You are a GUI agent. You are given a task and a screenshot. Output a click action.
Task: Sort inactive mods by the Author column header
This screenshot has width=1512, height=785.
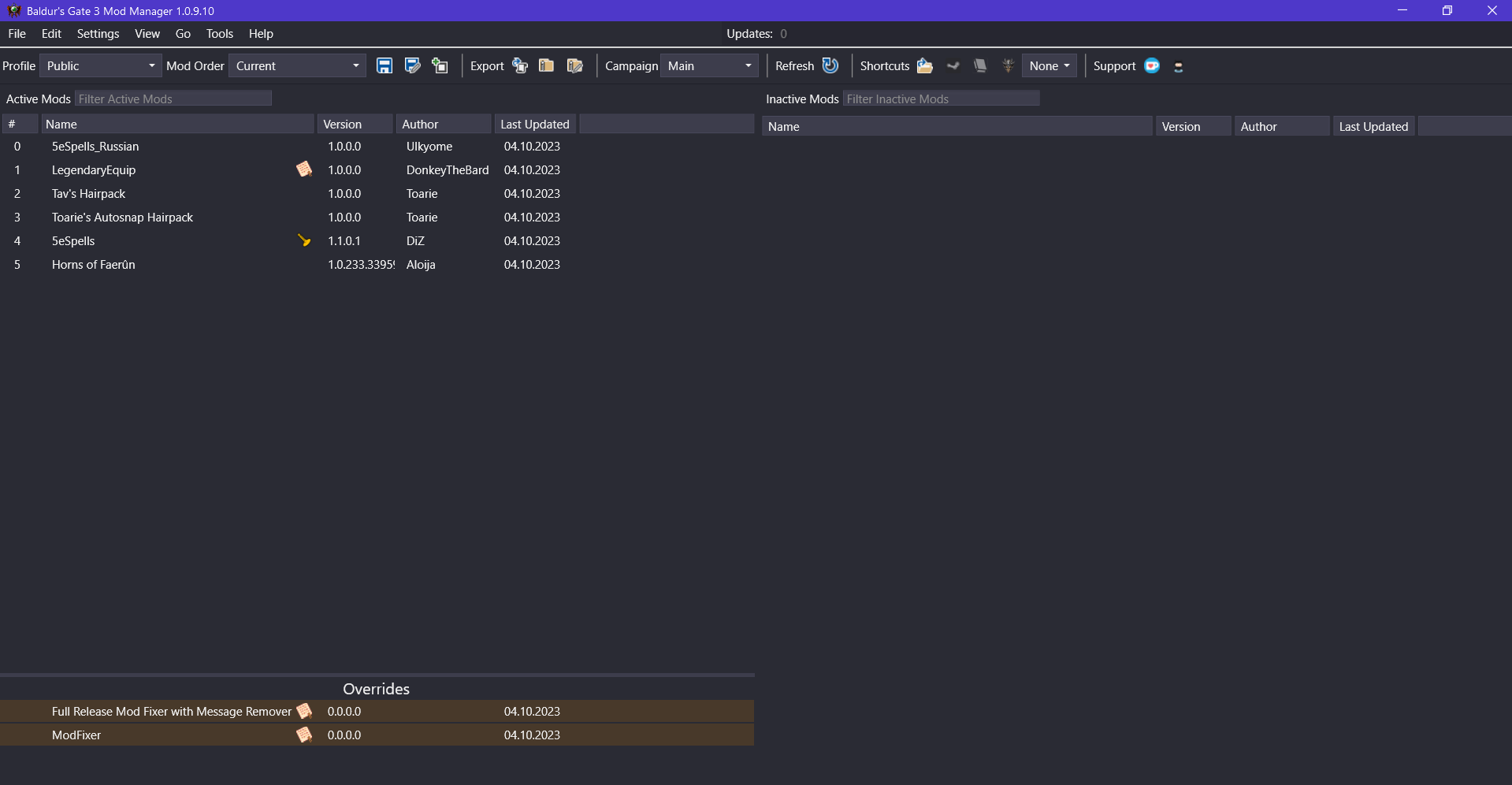click(x=1283, y=126)
